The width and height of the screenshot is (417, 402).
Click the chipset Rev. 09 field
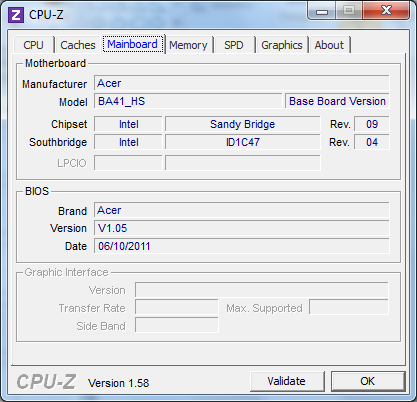click(372, 124)
